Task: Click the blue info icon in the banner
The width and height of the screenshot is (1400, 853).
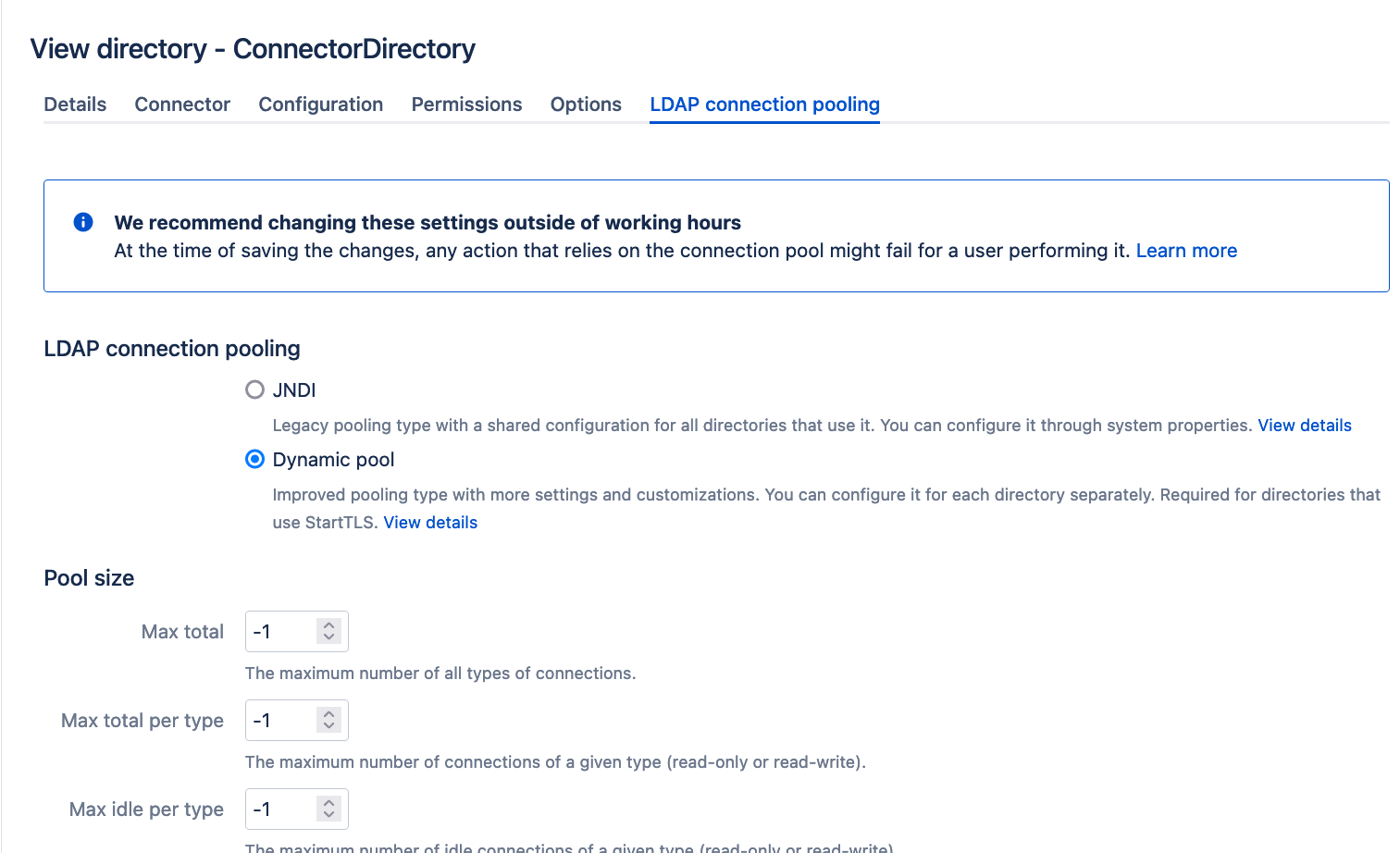Action: [83, 222]
